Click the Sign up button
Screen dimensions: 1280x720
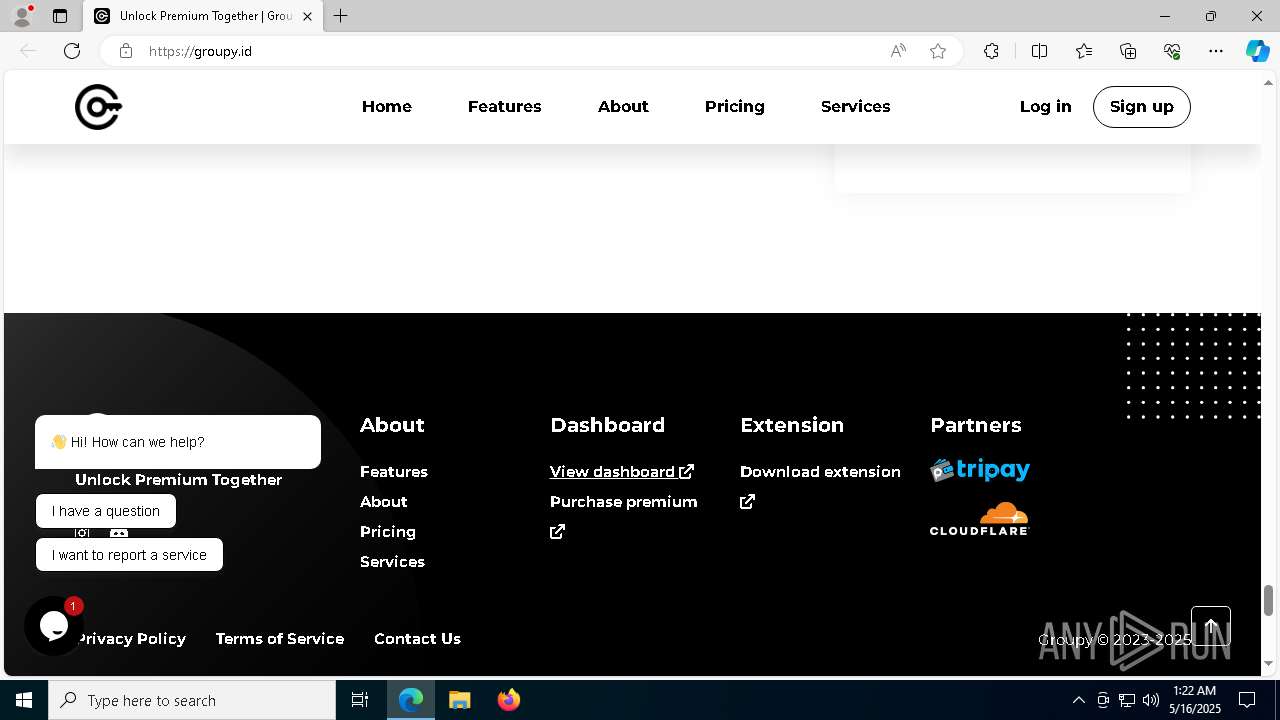1141,106
